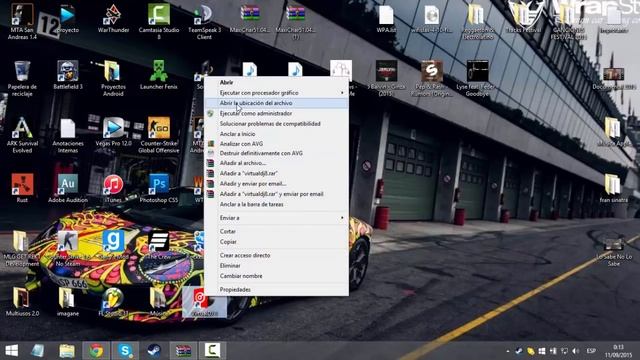Image resolution: width=640 pixels, height=360 pixels.
Task: Click the volume speaker tray icon
Action: 576,351
